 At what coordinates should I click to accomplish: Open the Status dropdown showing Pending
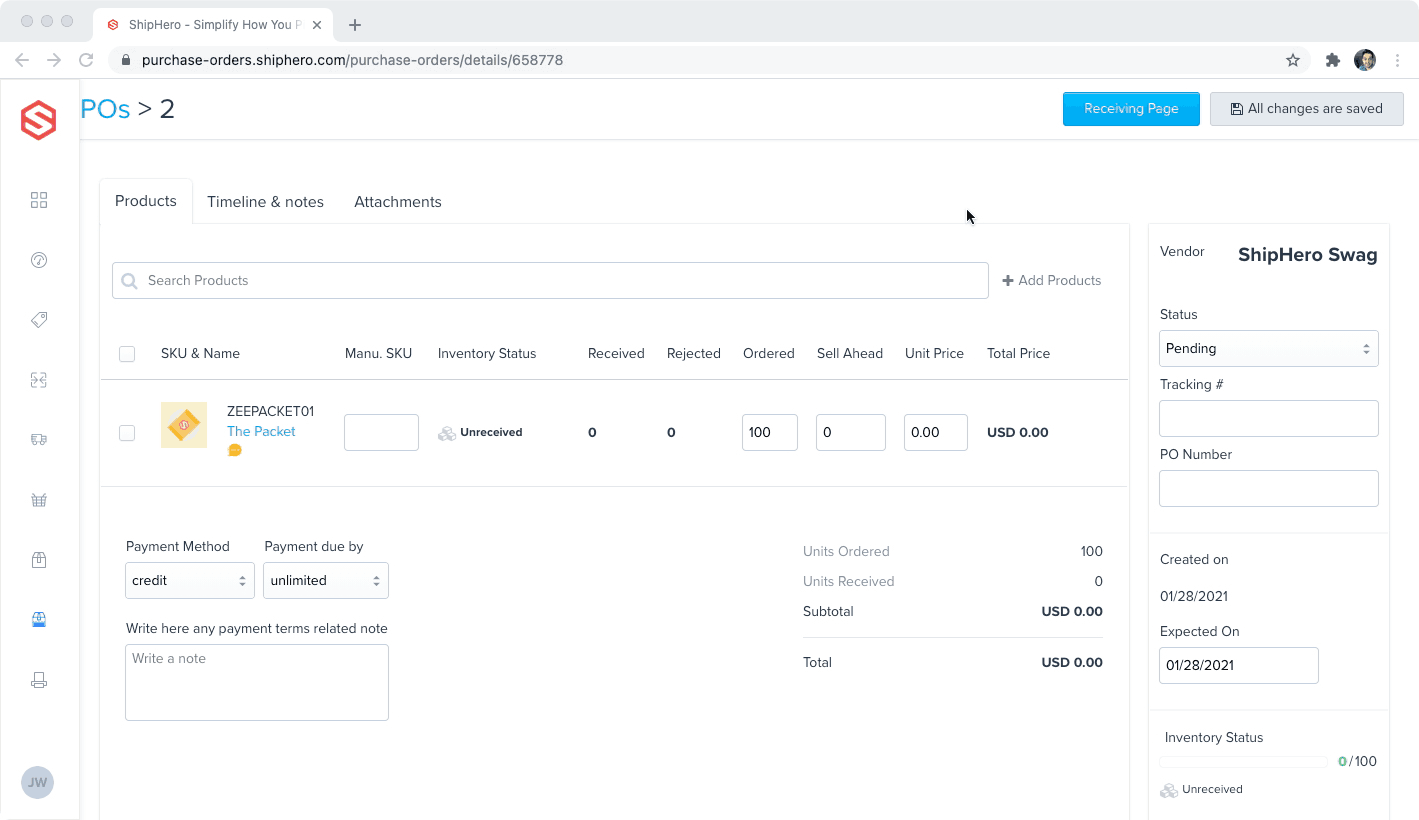(x=1269, y=349)
